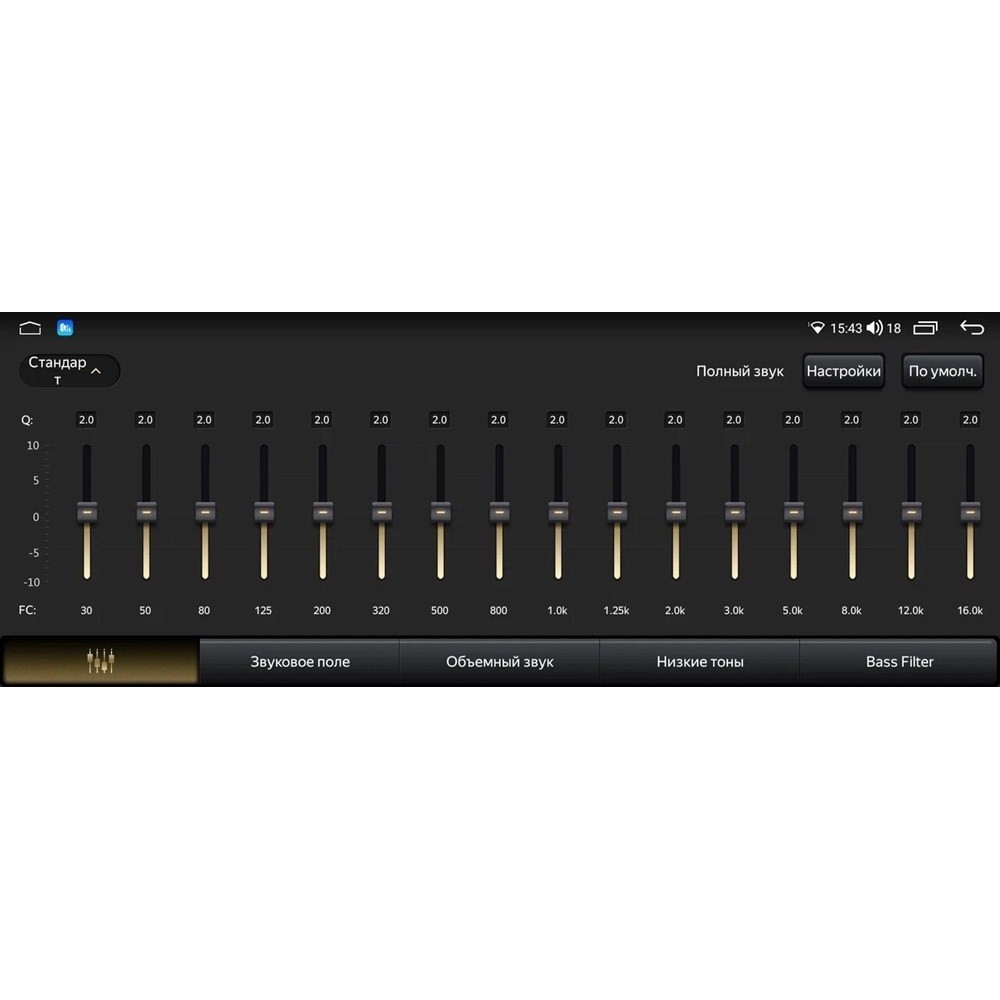
Task: Select the Q value above 5.0k band
Action: point(793,420)
